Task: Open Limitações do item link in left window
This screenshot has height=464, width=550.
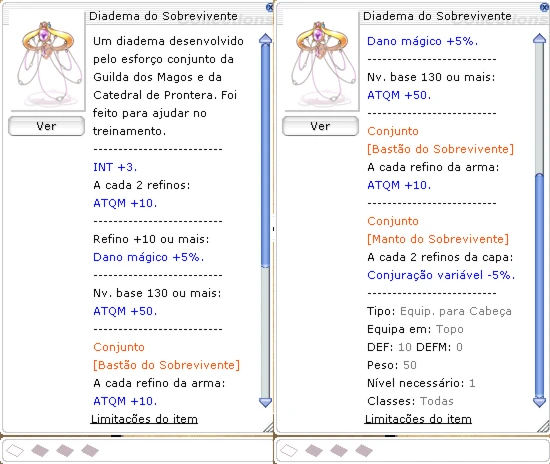Action: [x=144, y=419]
